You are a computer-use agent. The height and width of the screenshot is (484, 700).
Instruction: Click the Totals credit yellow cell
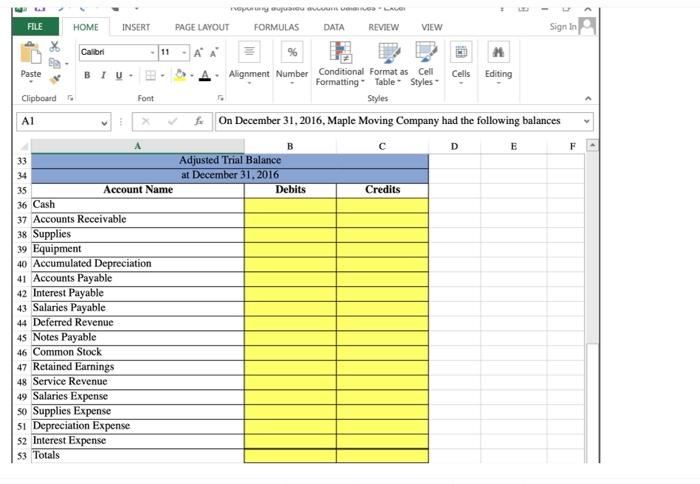382,456
